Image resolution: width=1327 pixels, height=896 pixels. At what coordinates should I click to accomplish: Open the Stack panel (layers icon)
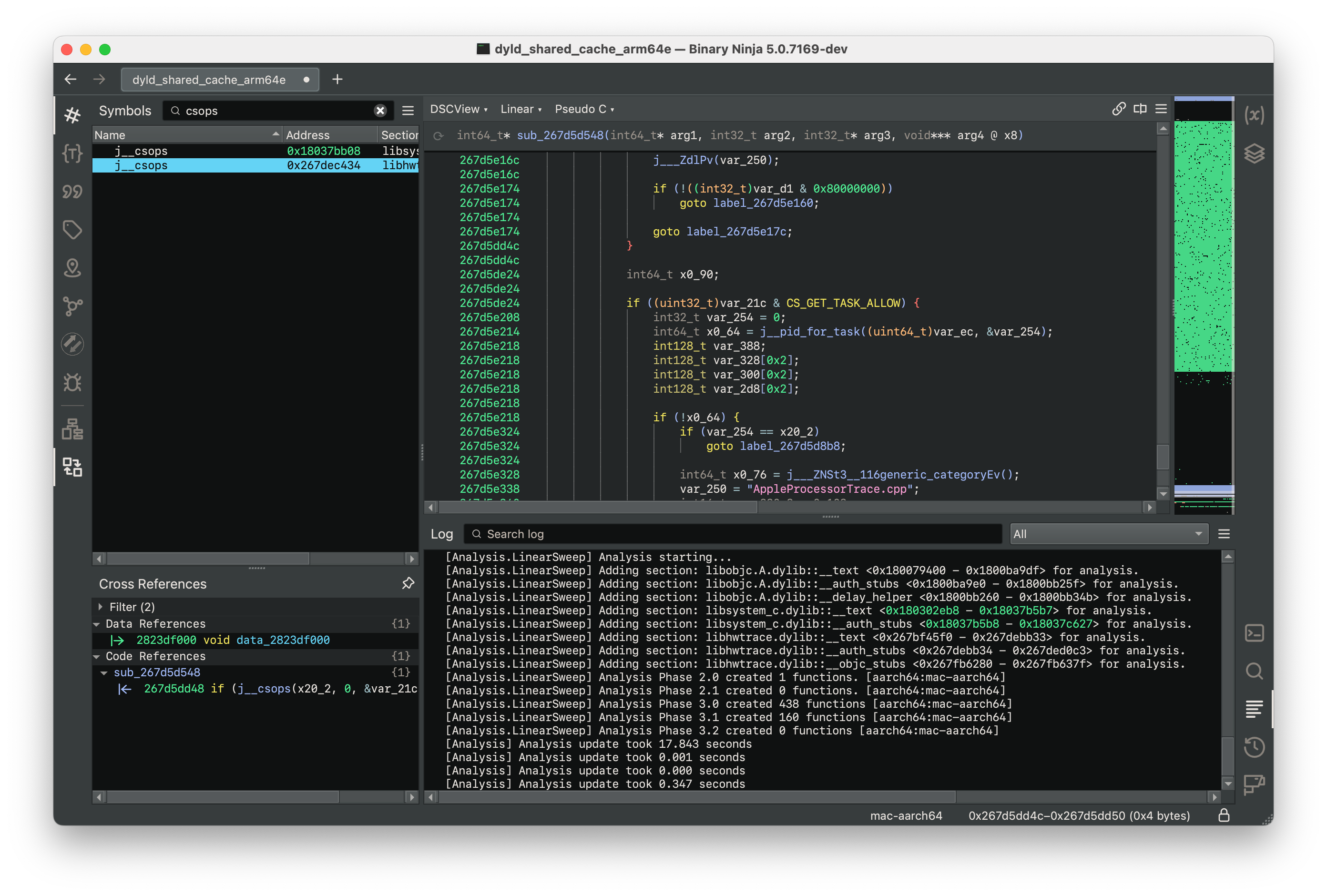click(1256, 153)
